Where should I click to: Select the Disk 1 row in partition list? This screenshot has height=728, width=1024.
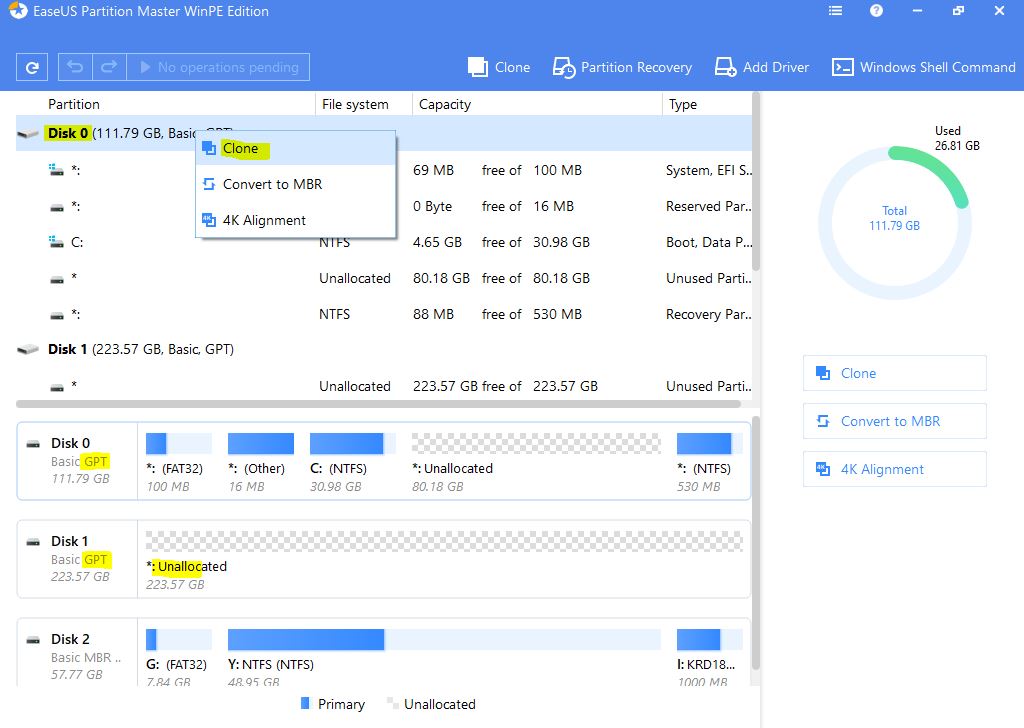coord(140,350)
